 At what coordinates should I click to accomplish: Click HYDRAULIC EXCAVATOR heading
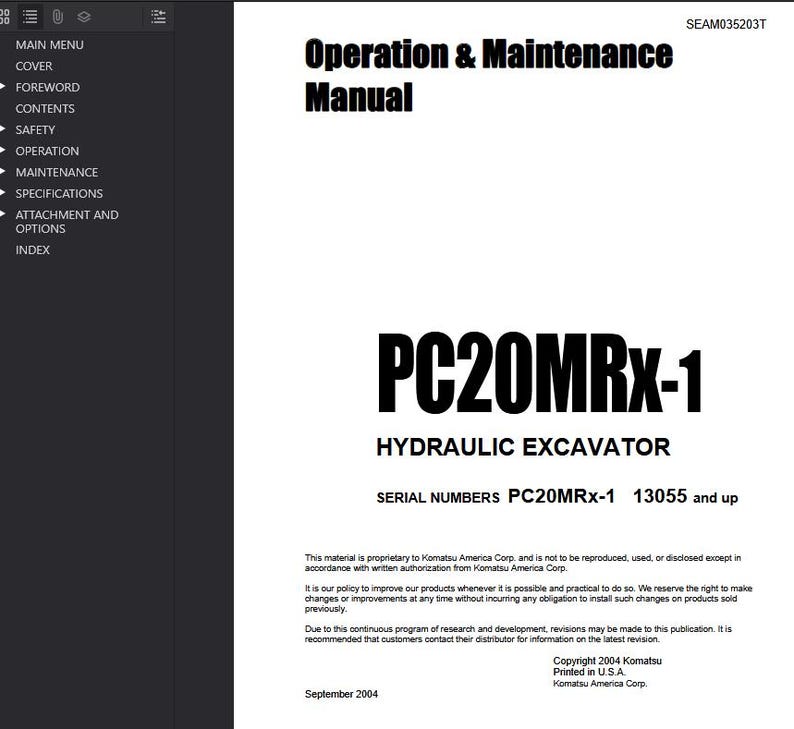click(523, 447)
